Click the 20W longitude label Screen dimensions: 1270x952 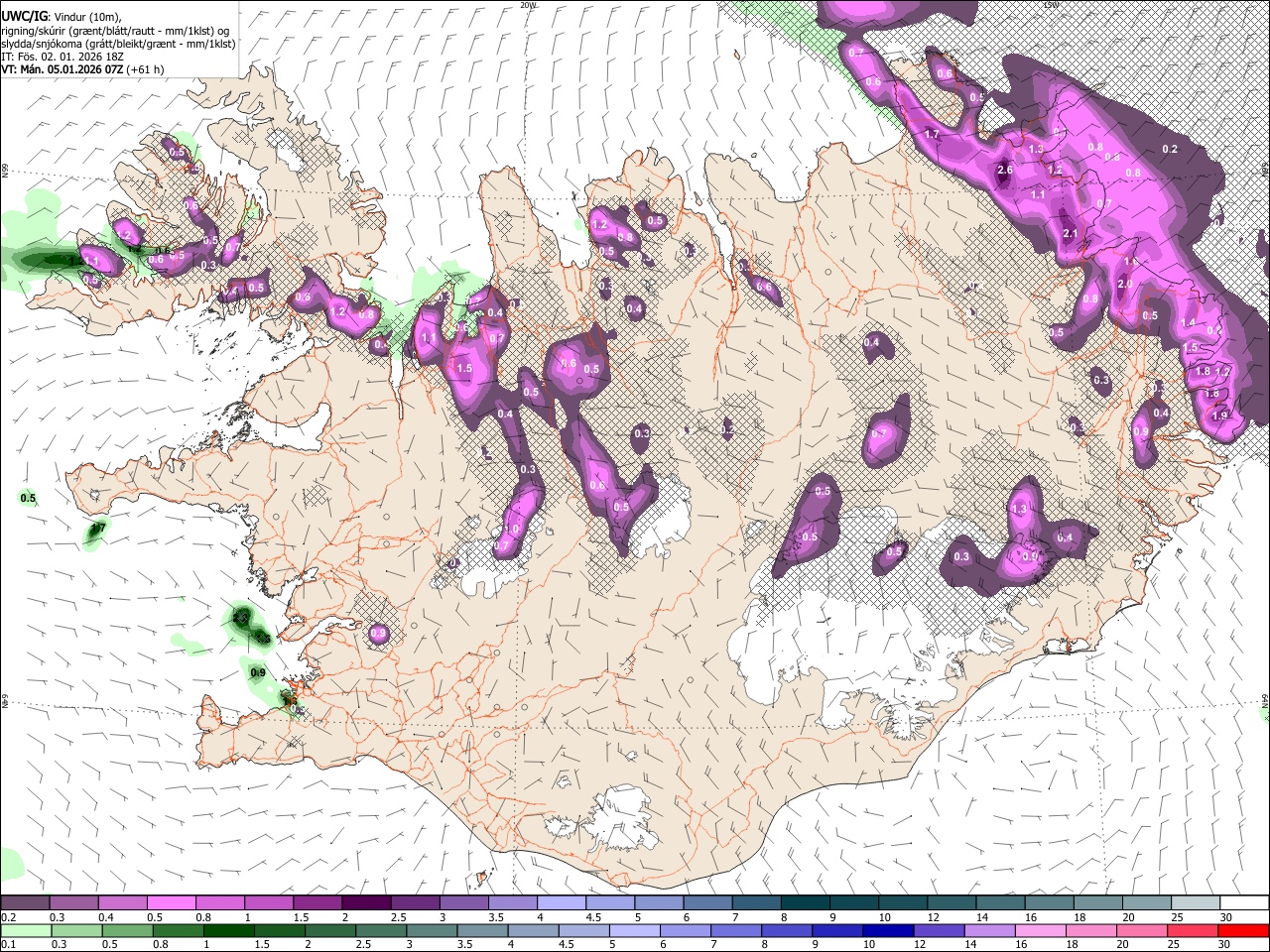click(x=528, y=5)
